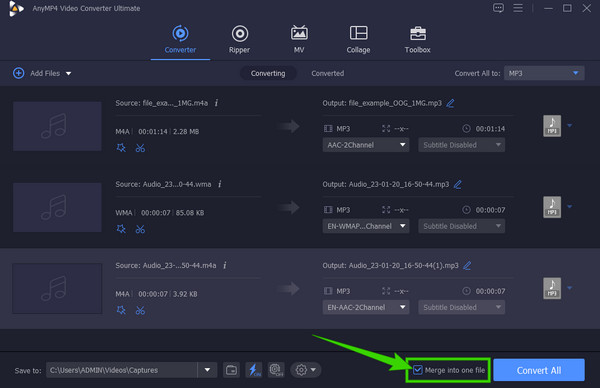This screenshot has width=600, height=388.
Task: Cut the 2.28 MB M4A file
Action: 140,148
